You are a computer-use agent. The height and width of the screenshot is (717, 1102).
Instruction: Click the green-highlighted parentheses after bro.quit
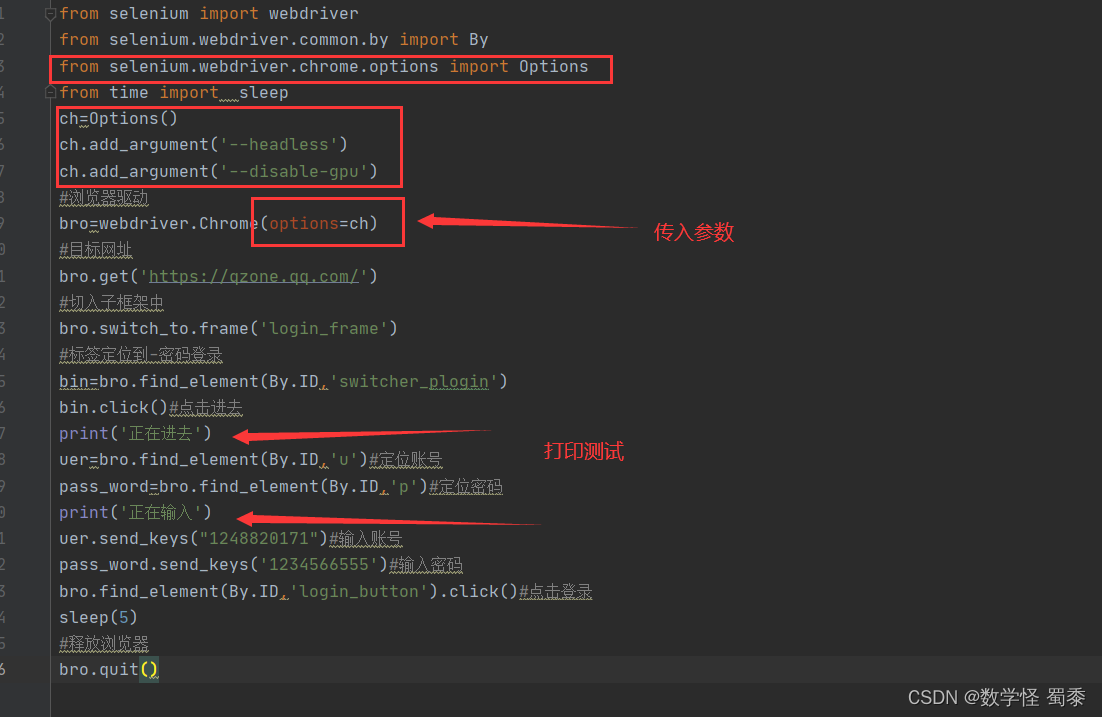click(x=148, y=669)
